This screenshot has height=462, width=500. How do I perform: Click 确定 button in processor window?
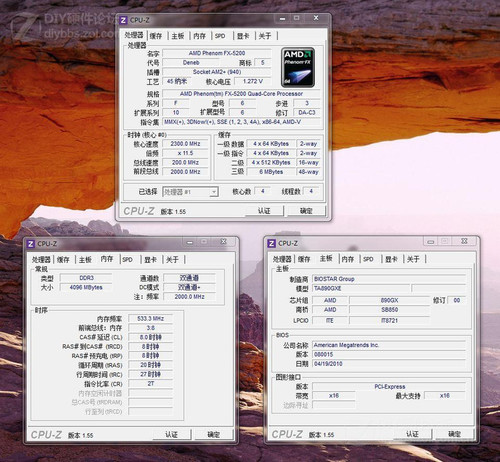pyautogui.click(x=306, y=211)
